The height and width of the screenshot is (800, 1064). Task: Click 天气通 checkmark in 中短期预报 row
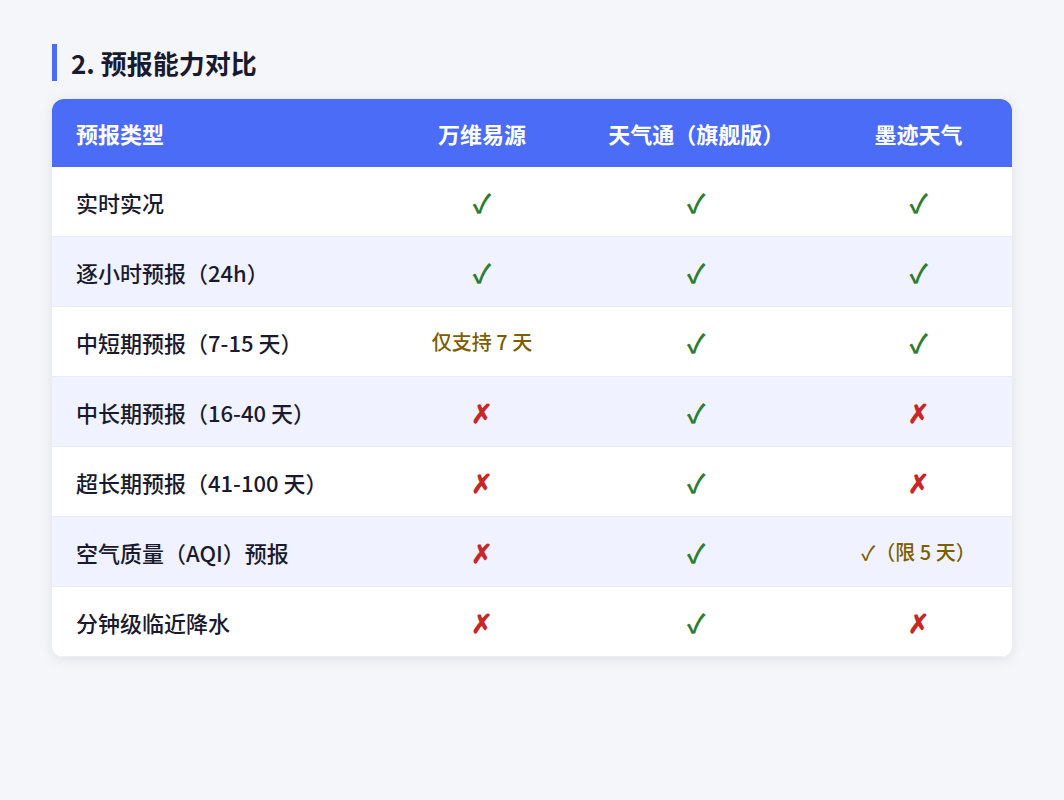coord(696,343)
